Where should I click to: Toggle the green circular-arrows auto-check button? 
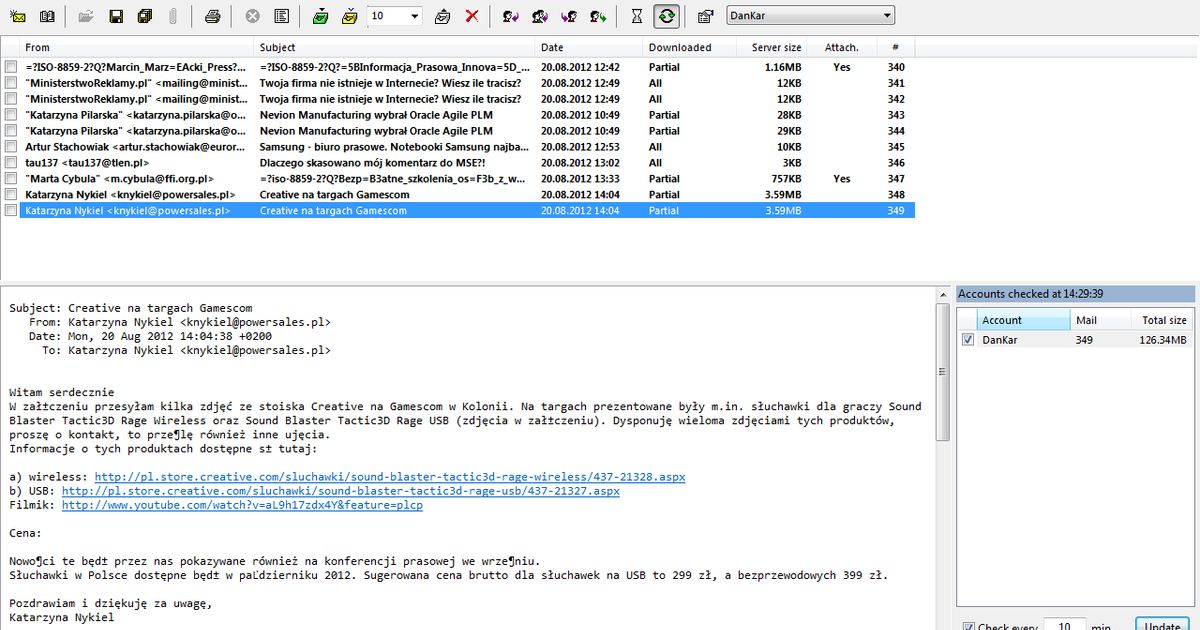click(x=666, y=16)
